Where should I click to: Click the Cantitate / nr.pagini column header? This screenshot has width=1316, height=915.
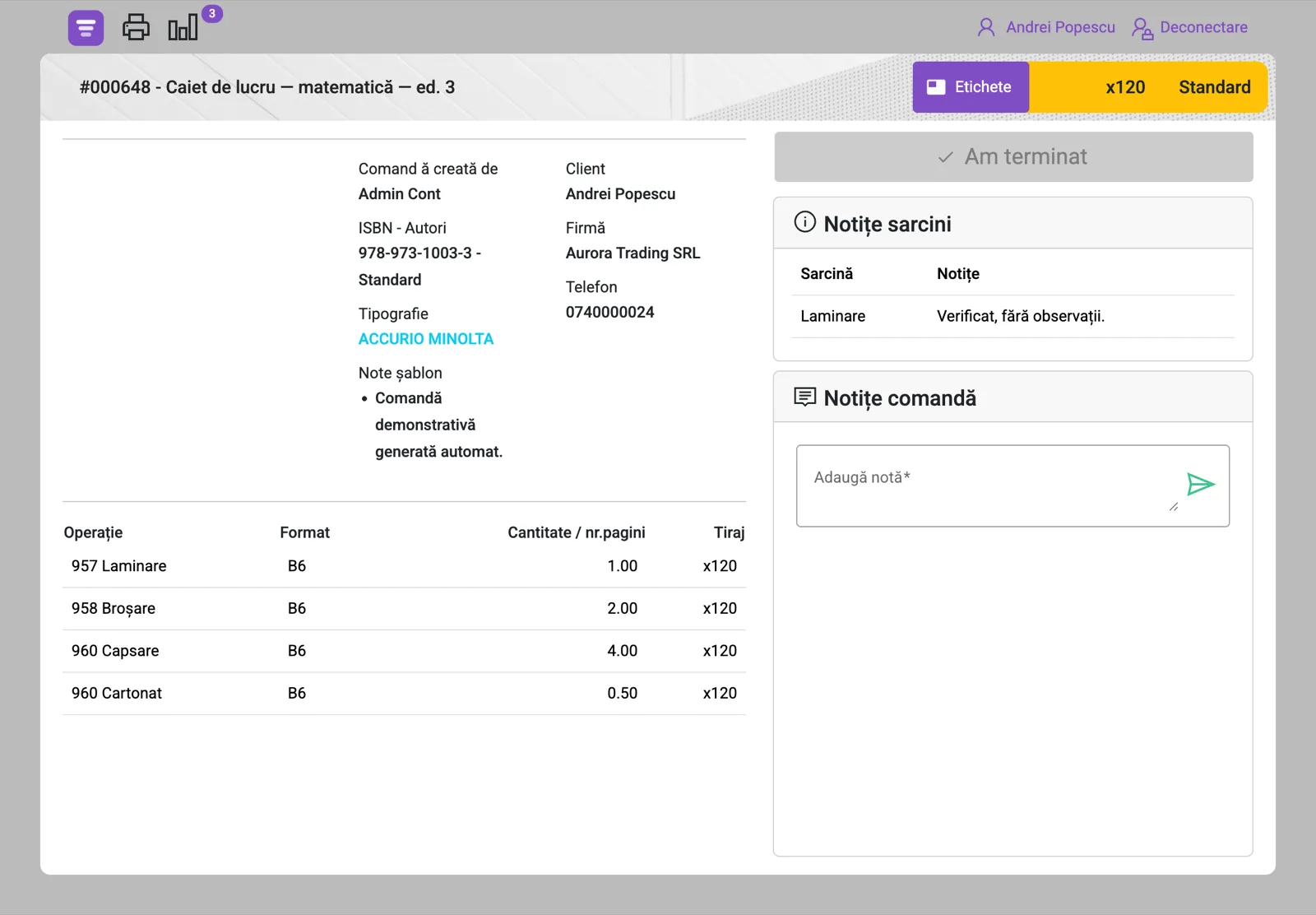point(576,532)
